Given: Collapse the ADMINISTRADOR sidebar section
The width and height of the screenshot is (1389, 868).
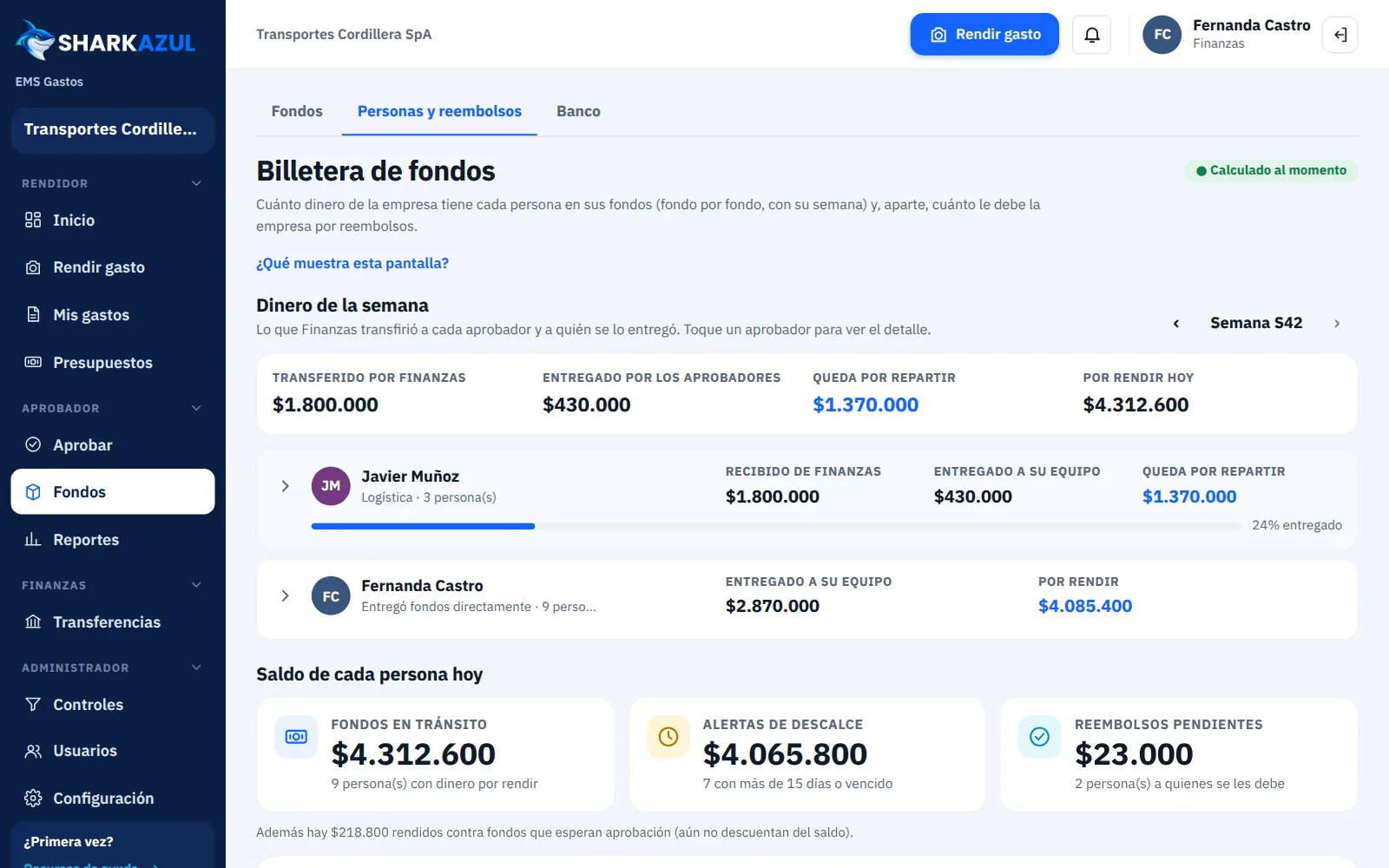Looking at the screenshot, I should (x=196, y=667).
